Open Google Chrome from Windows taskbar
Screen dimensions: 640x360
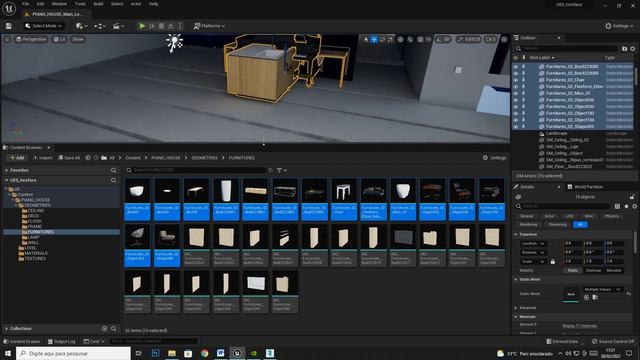click(x=204, y=353)
